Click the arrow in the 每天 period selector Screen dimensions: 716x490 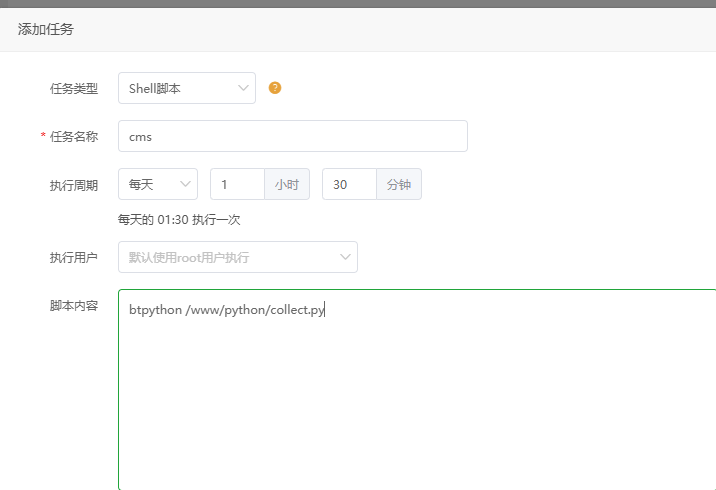click(x=185, y=184)
